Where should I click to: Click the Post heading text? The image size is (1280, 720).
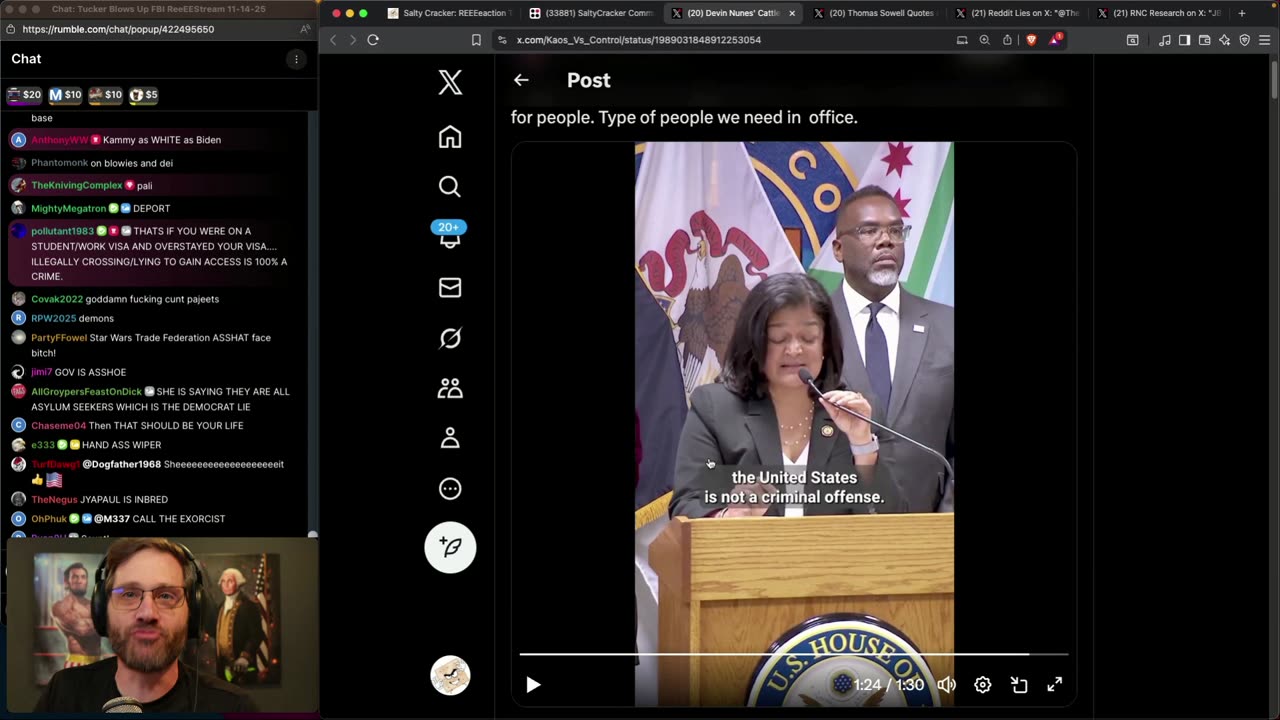pyautogui.click(x=588, y=80)
